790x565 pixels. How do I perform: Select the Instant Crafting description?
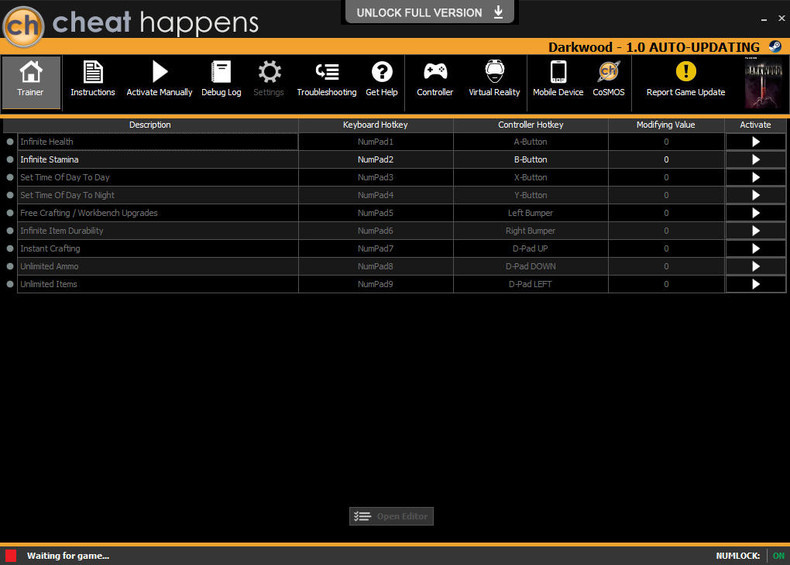[x=158, y=248]
